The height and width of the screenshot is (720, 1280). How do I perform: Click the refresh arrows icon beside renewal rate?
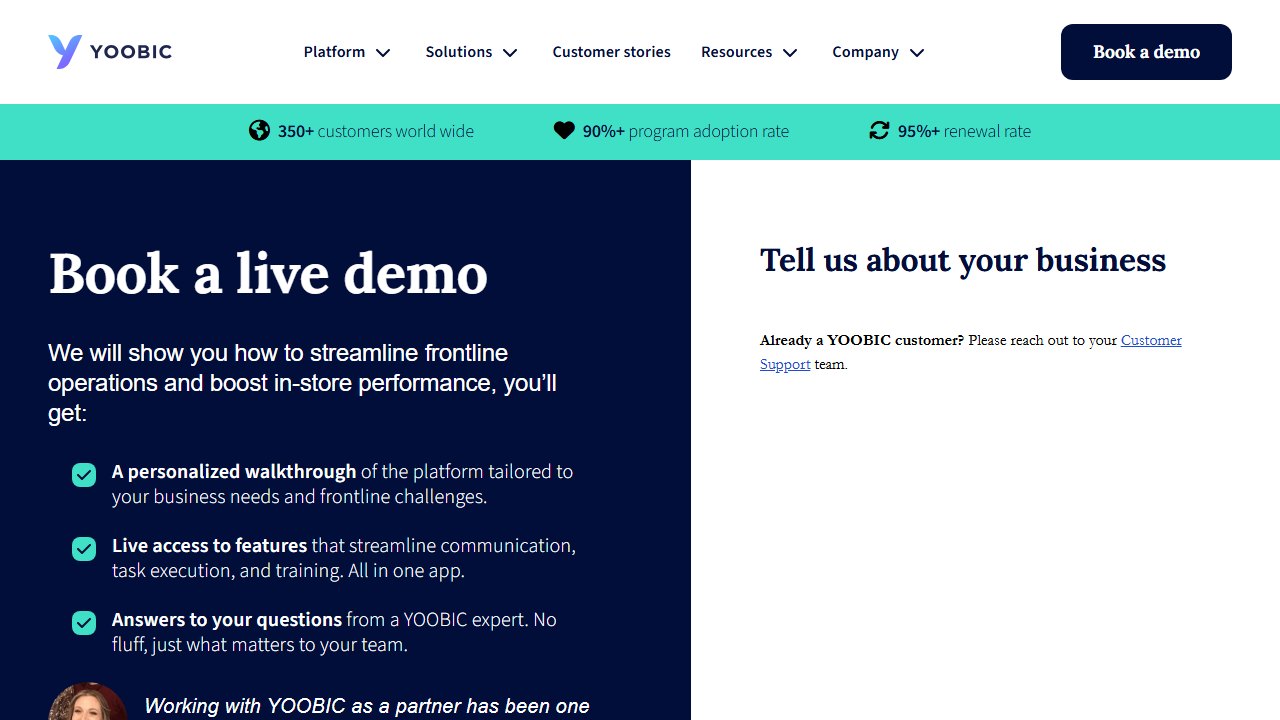click(879, 131)
